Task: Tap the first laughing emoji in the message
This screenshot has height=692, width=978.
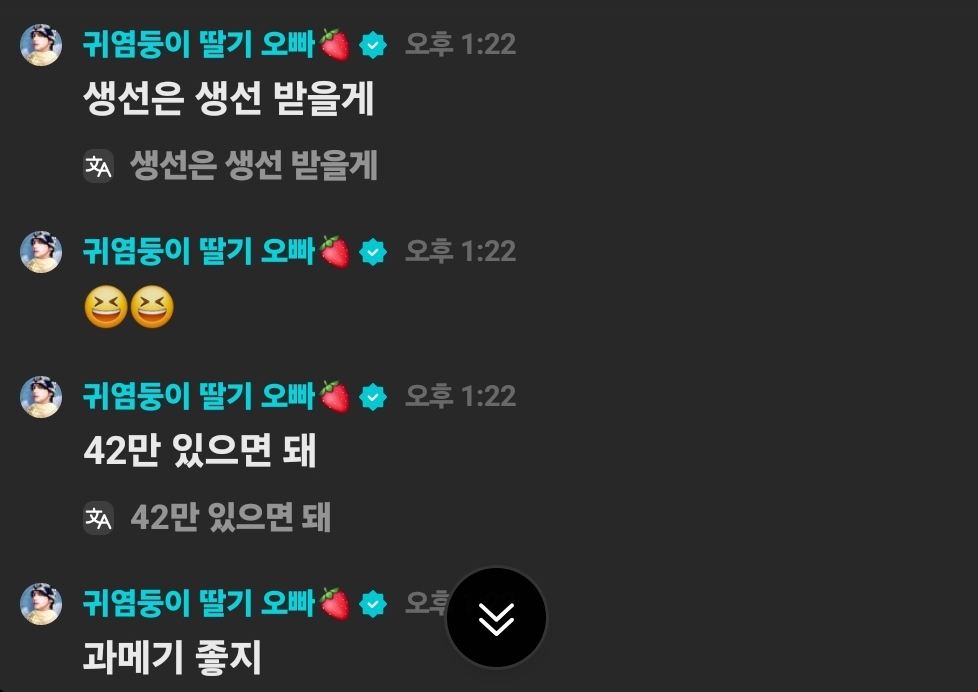Action: (x=105, y=306)
